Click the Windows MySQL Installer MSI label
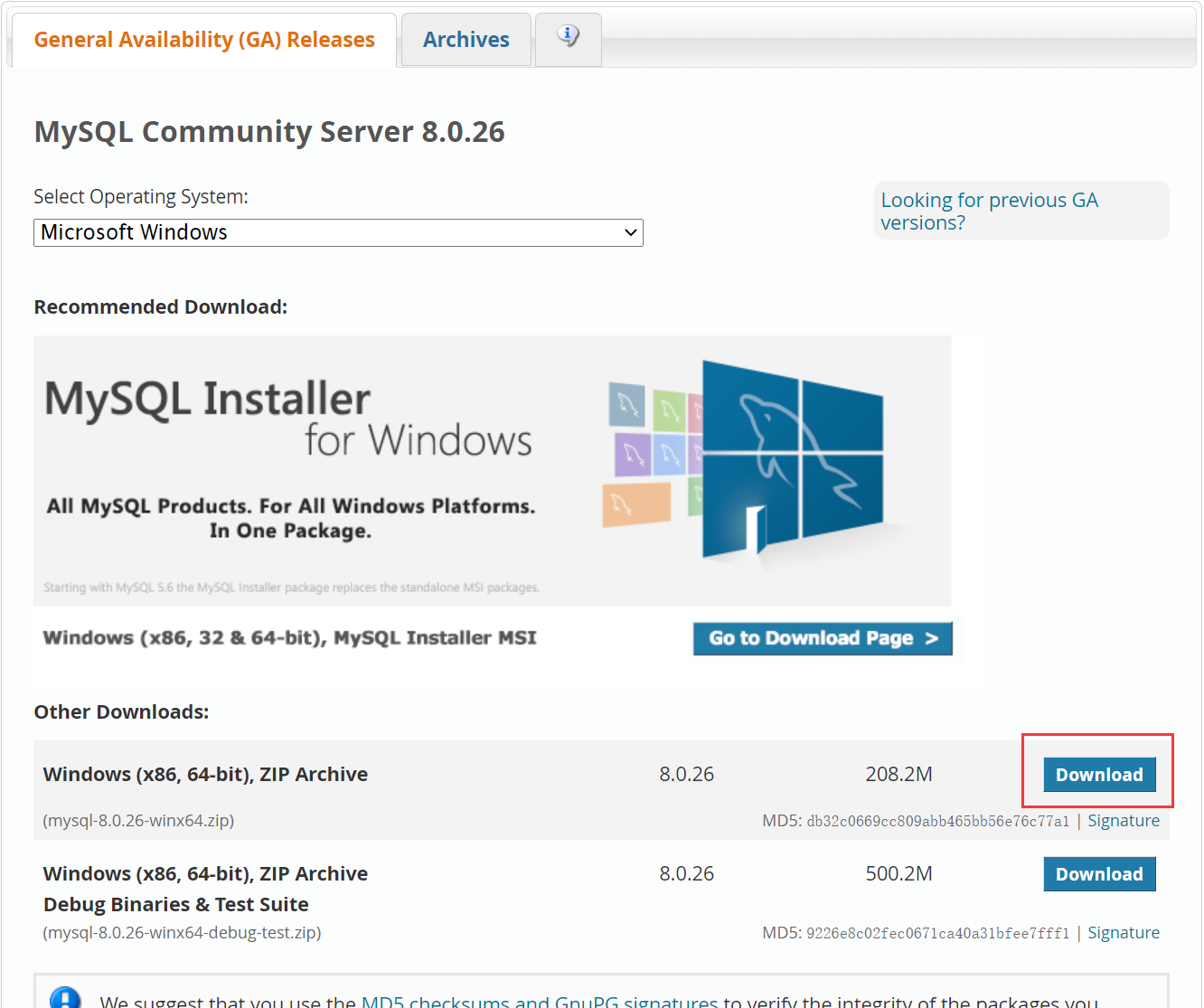This screenshot has width=1204, height=1008. 289,638
